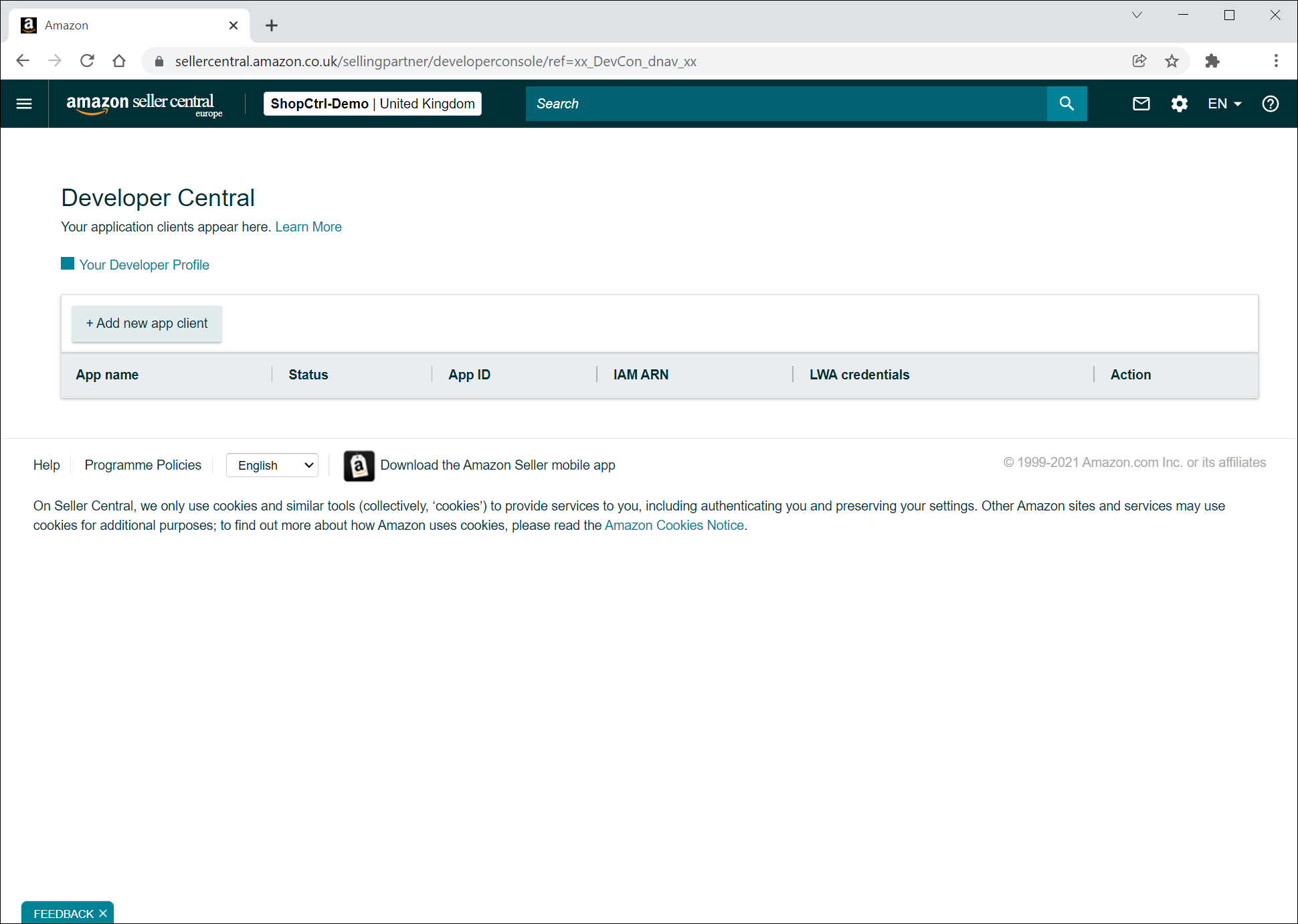Viewport: 1298px width, 924px height.
Task: Open the hamburger navigation menu
Action: coord(24,104)
